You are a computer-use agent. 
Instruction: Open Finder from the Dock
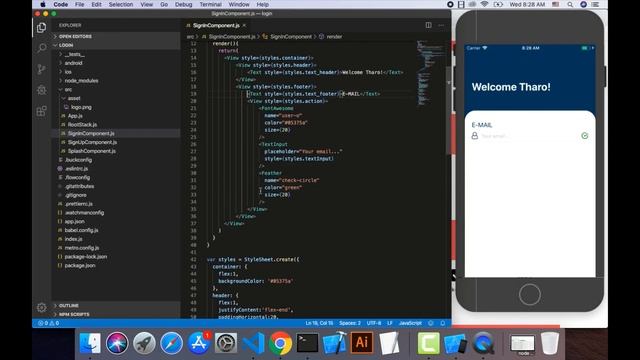(90, 343)
